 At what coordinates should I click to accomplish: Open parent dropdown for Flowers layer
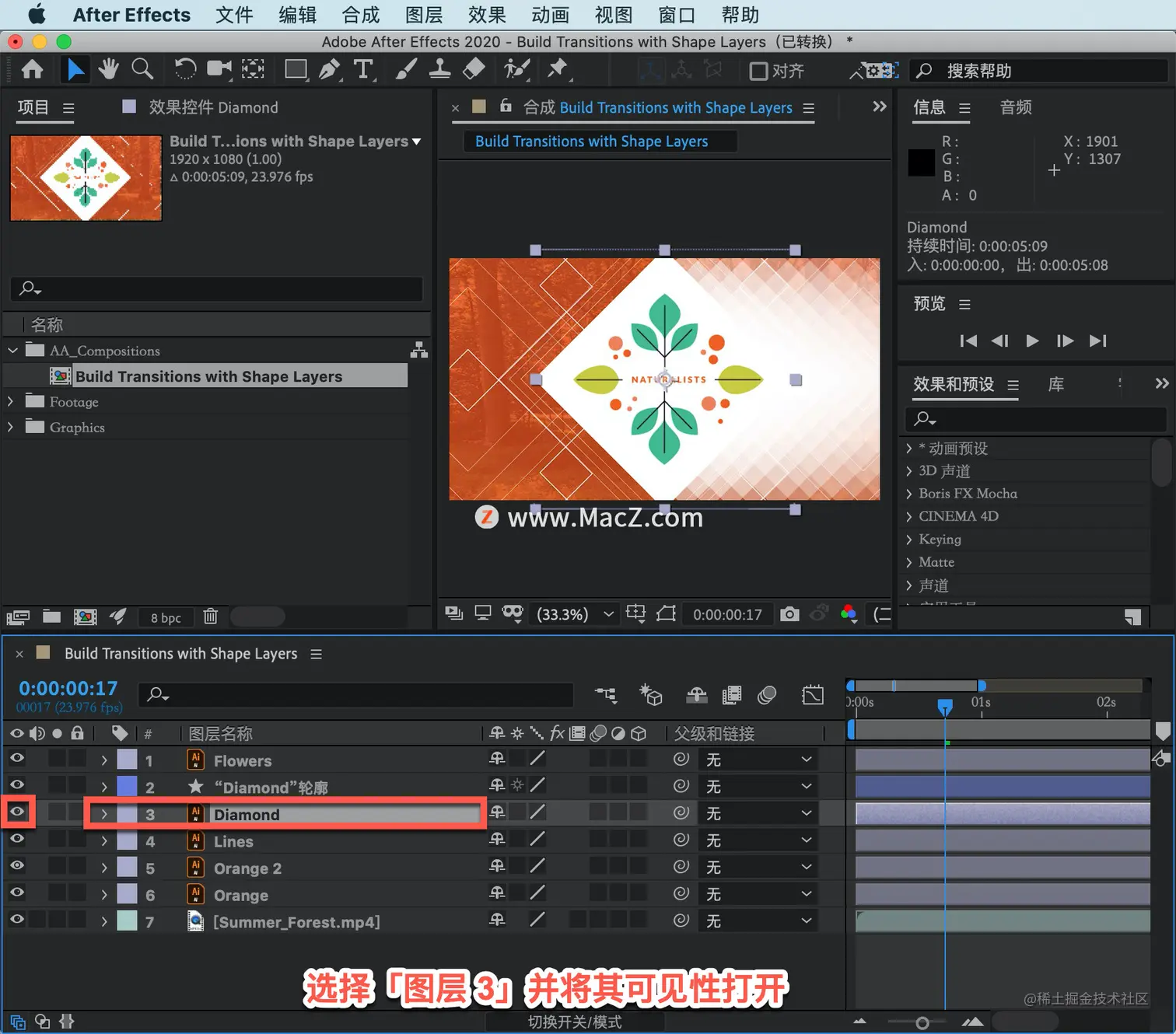pos(757,760)
